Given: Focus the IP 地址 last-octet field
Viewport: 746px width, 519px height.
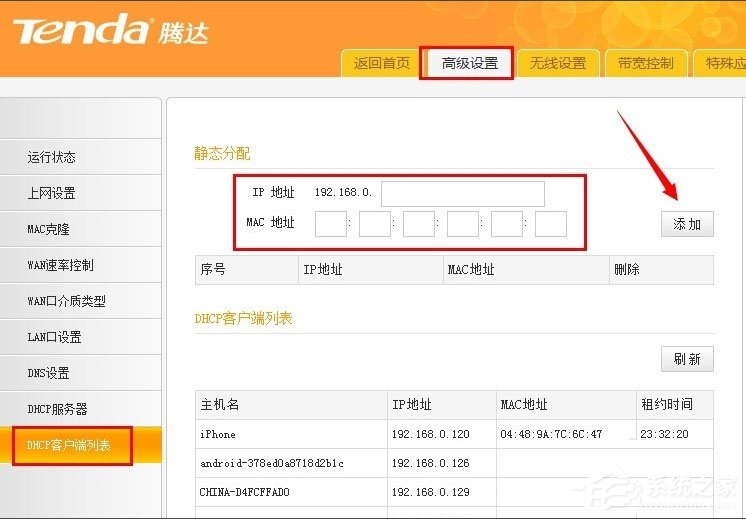Looking at the screenshot, I should pos(463,194).
